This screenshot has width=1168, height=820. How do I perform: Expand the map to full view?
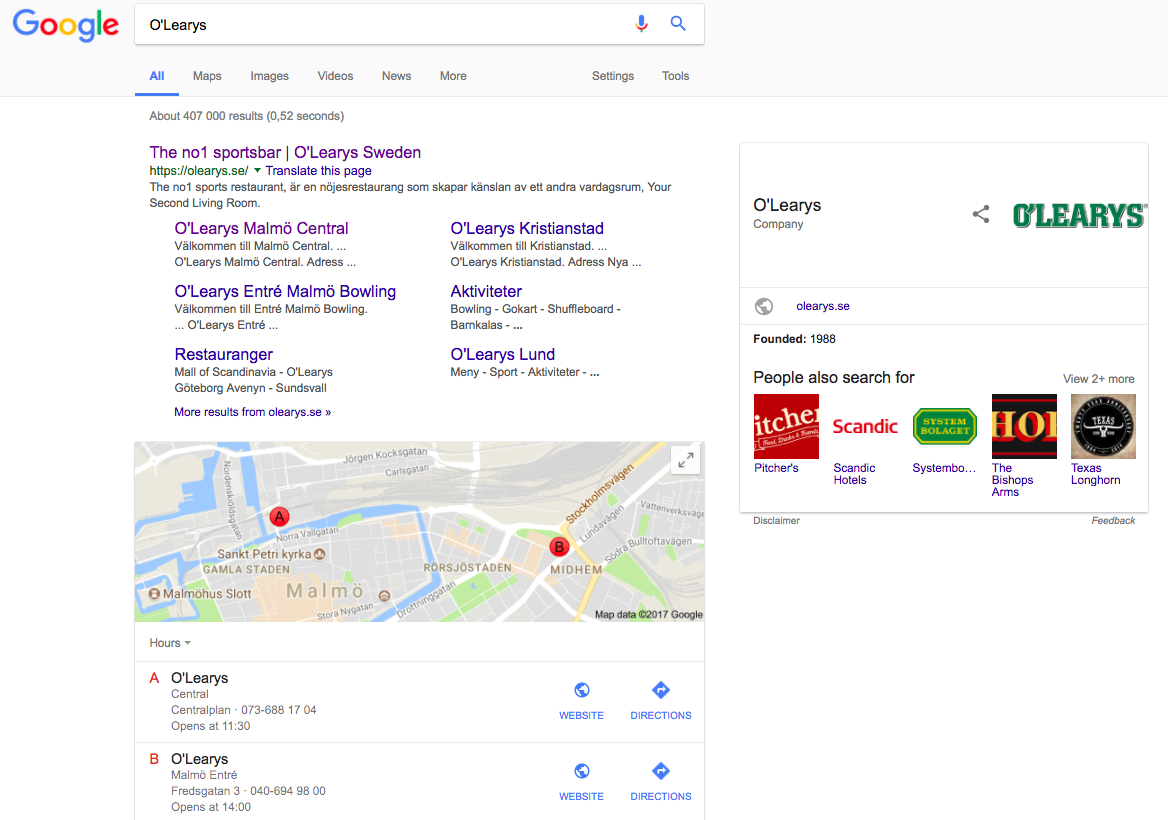(x=685, y=460)
